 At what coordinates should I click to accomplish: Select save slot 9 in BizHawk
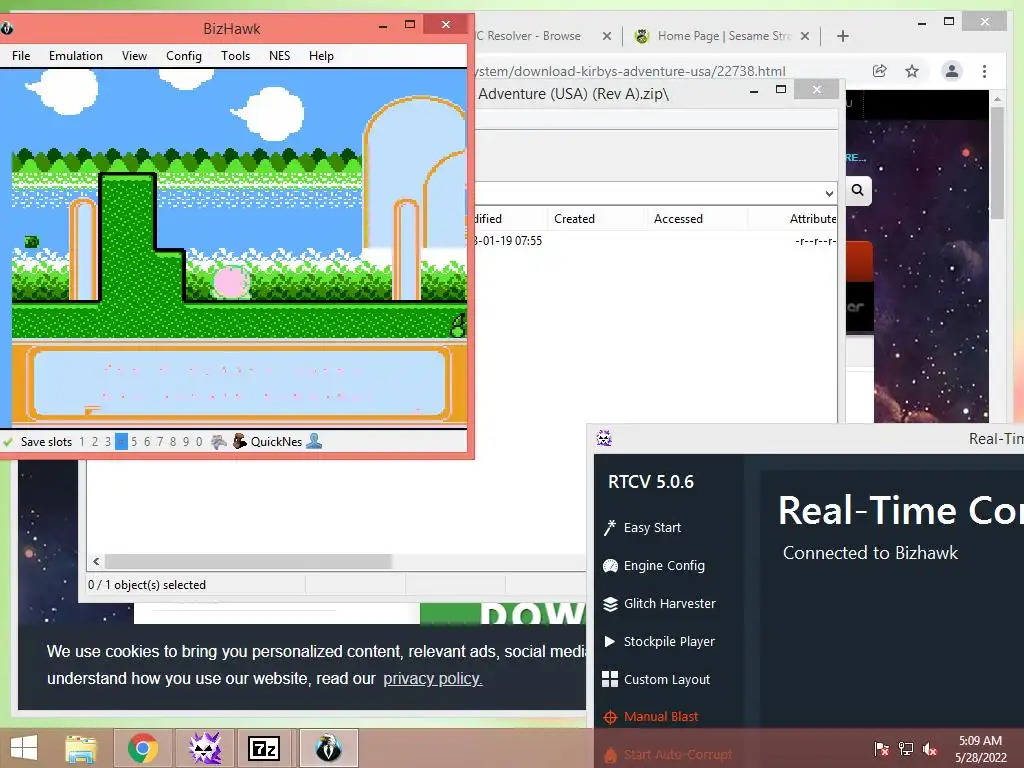point(186,441)
